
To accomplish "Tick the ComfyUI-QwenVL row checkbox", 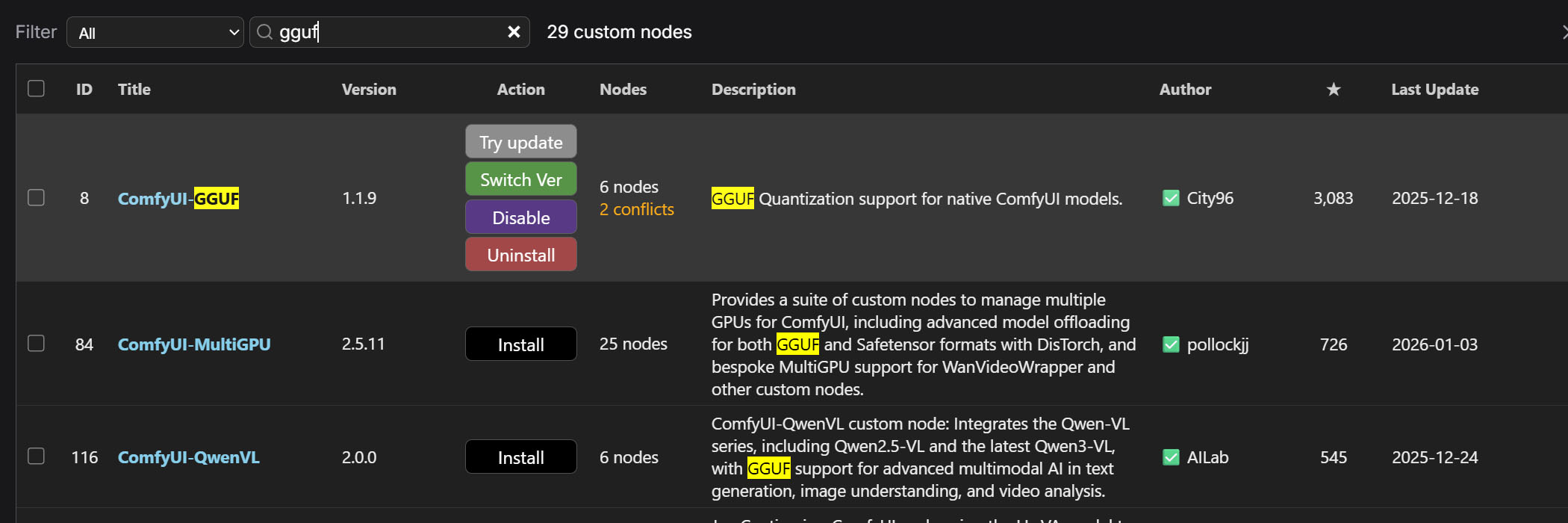I will (x=36, y=457).
